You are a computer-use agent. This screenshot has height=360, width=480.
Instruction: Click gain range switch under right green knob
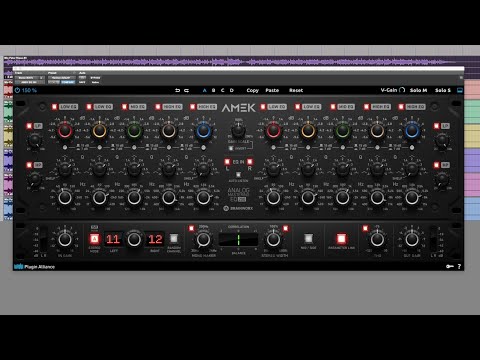[343, 147]
